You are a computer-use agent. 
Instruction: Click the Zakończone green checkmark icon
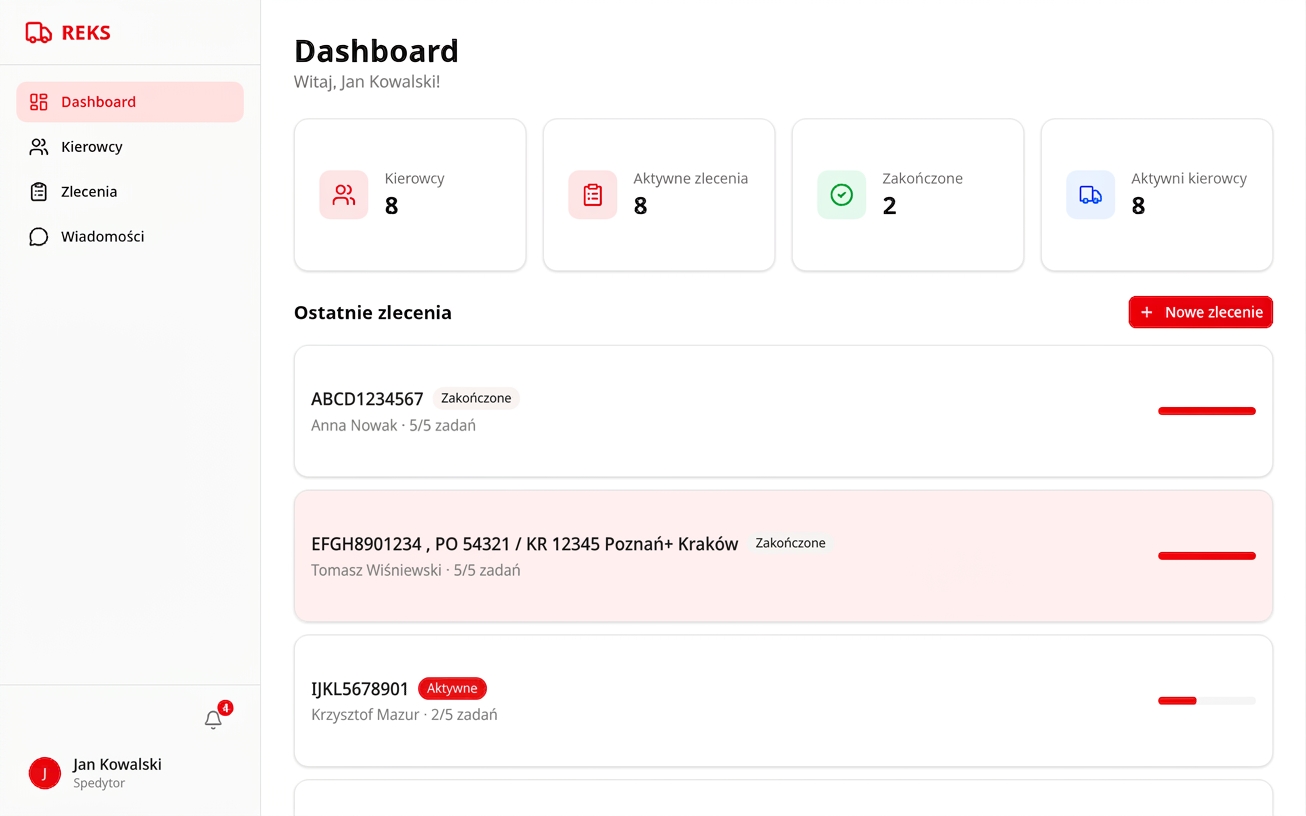842,195
